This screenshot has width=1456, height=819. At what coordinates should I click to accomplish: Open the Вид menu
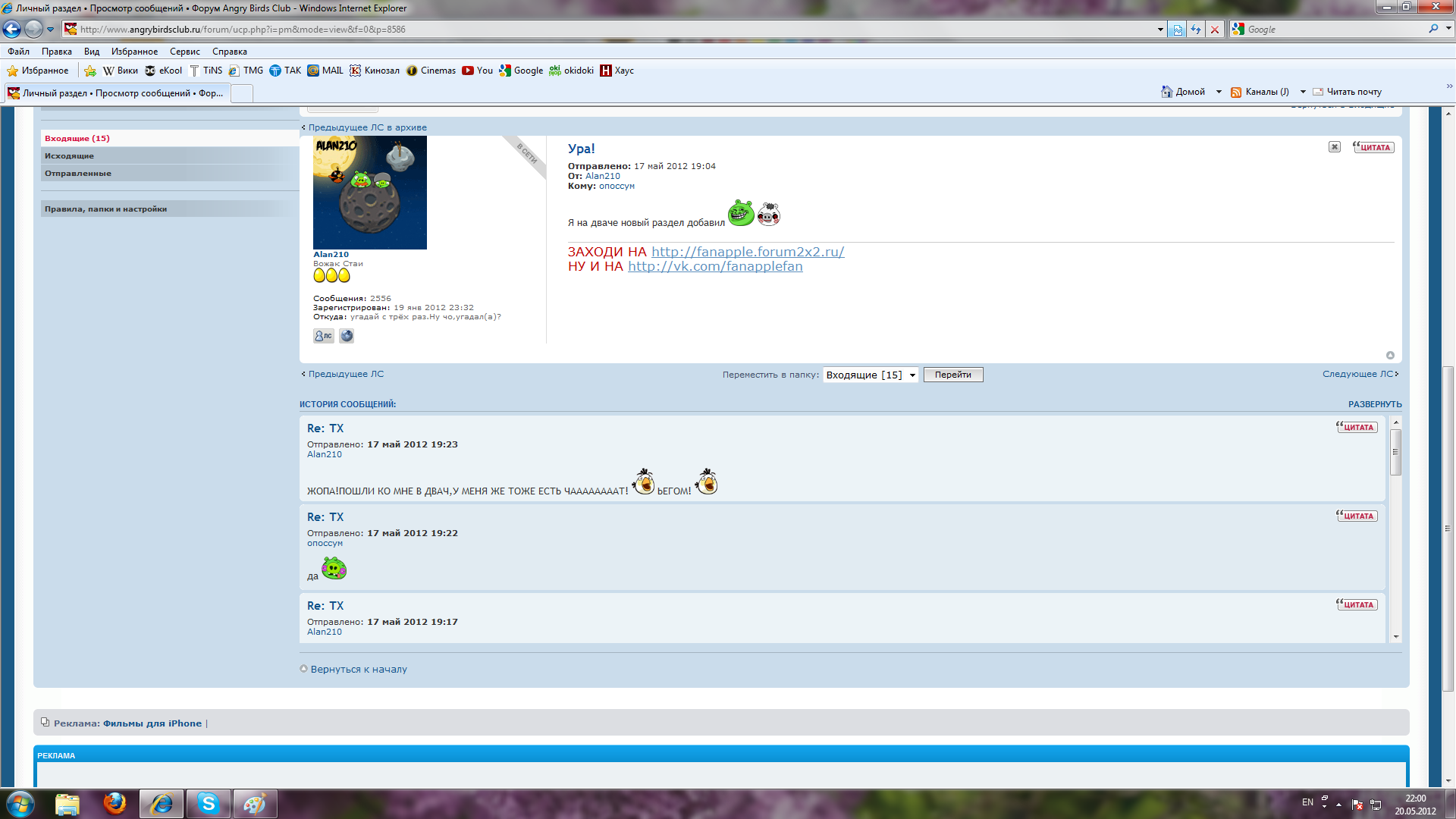(x=92, y=52)
